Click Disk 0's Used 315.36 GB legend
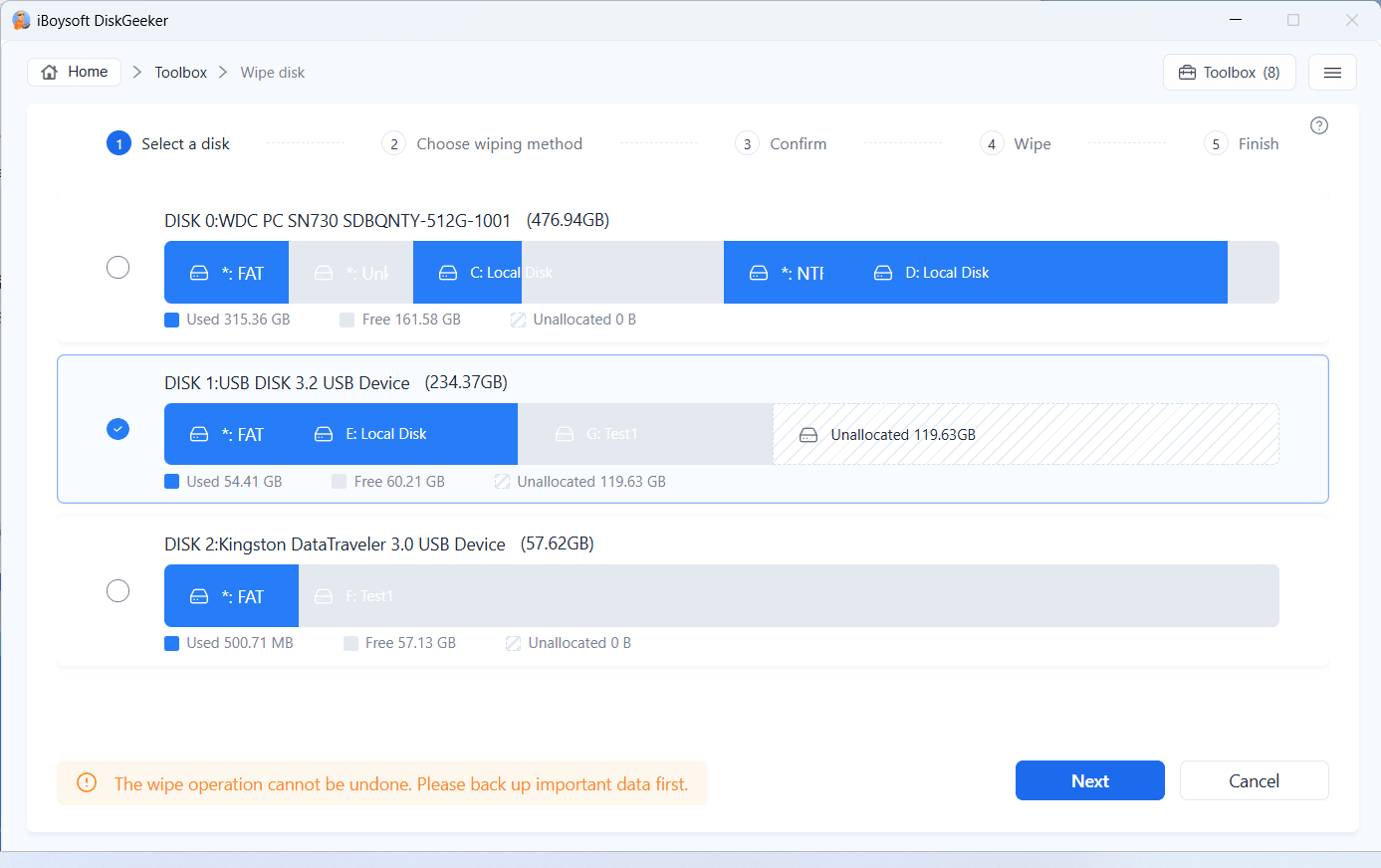1381x868 pixels. [227, 320]
